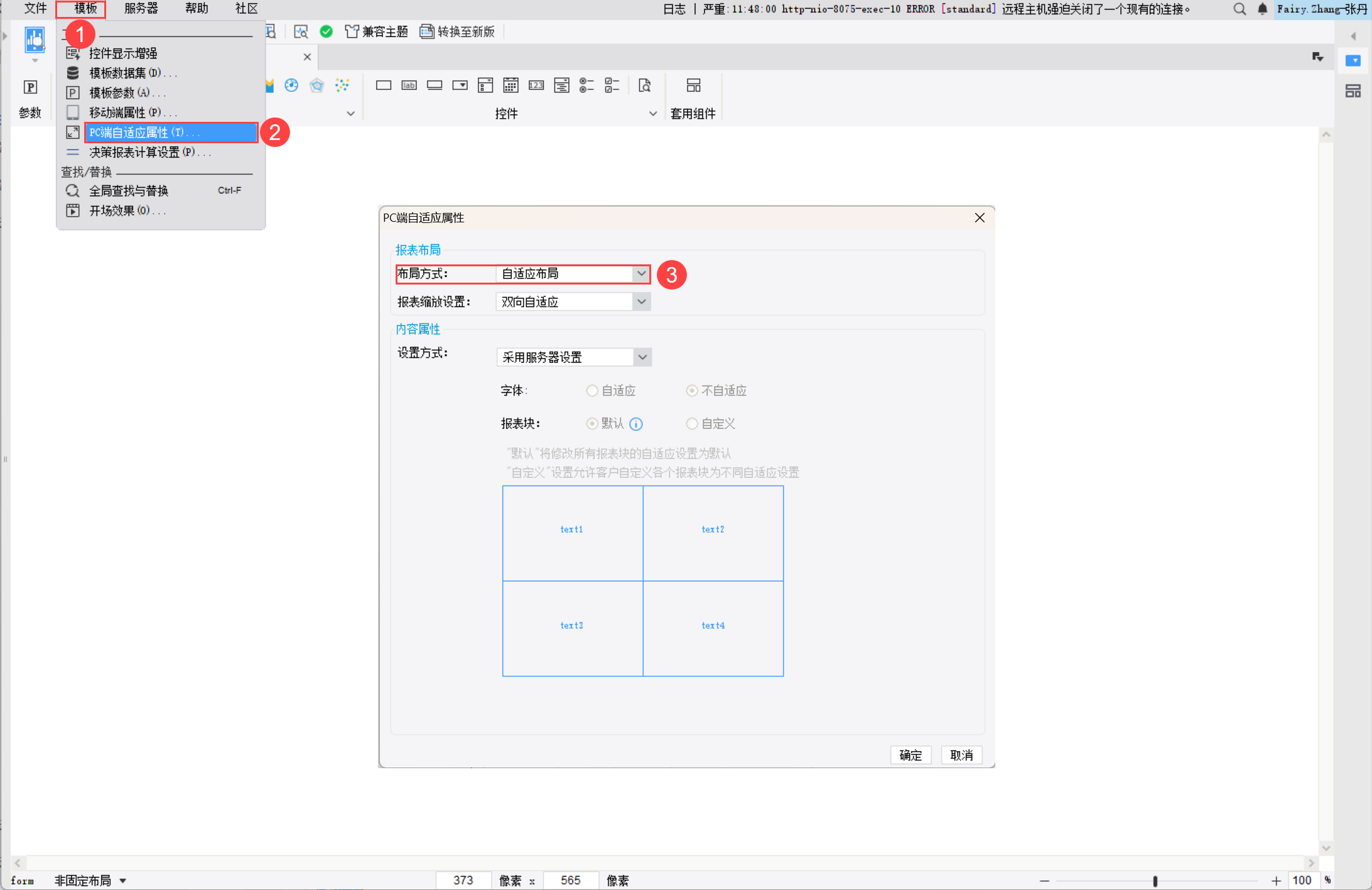
Task: Click the width pixel input field
Action: (x=463, y=880)
